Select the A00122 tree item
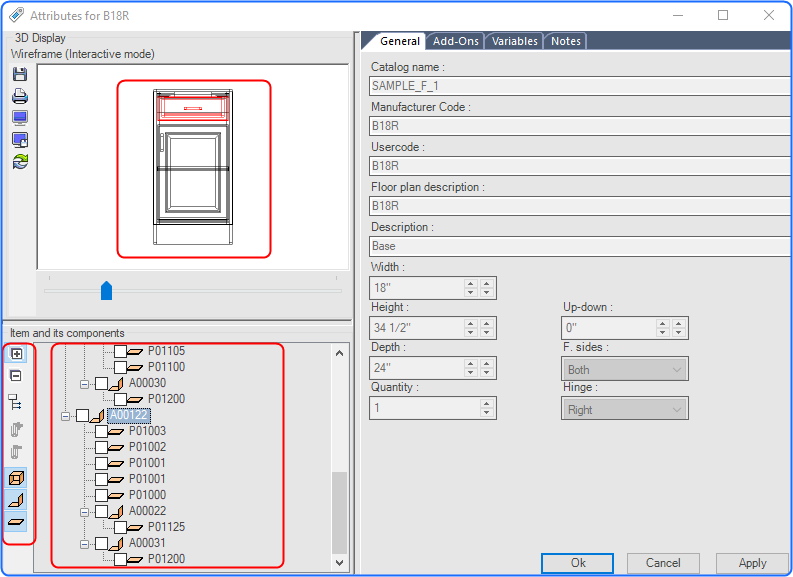This screenshot has width=793, height=577. click(128, 415)
